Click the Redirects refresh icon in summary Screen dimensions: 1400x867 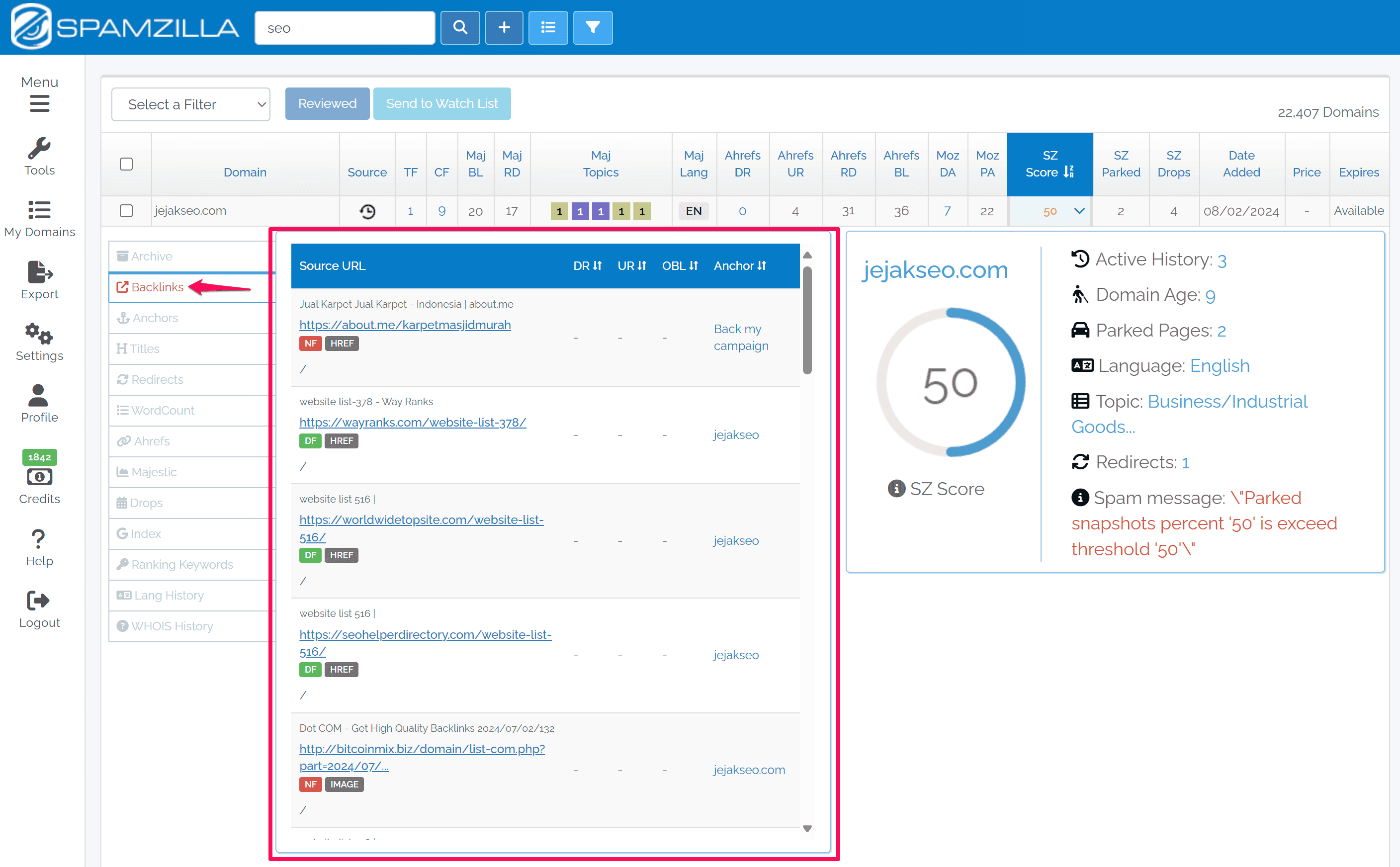1080,462
